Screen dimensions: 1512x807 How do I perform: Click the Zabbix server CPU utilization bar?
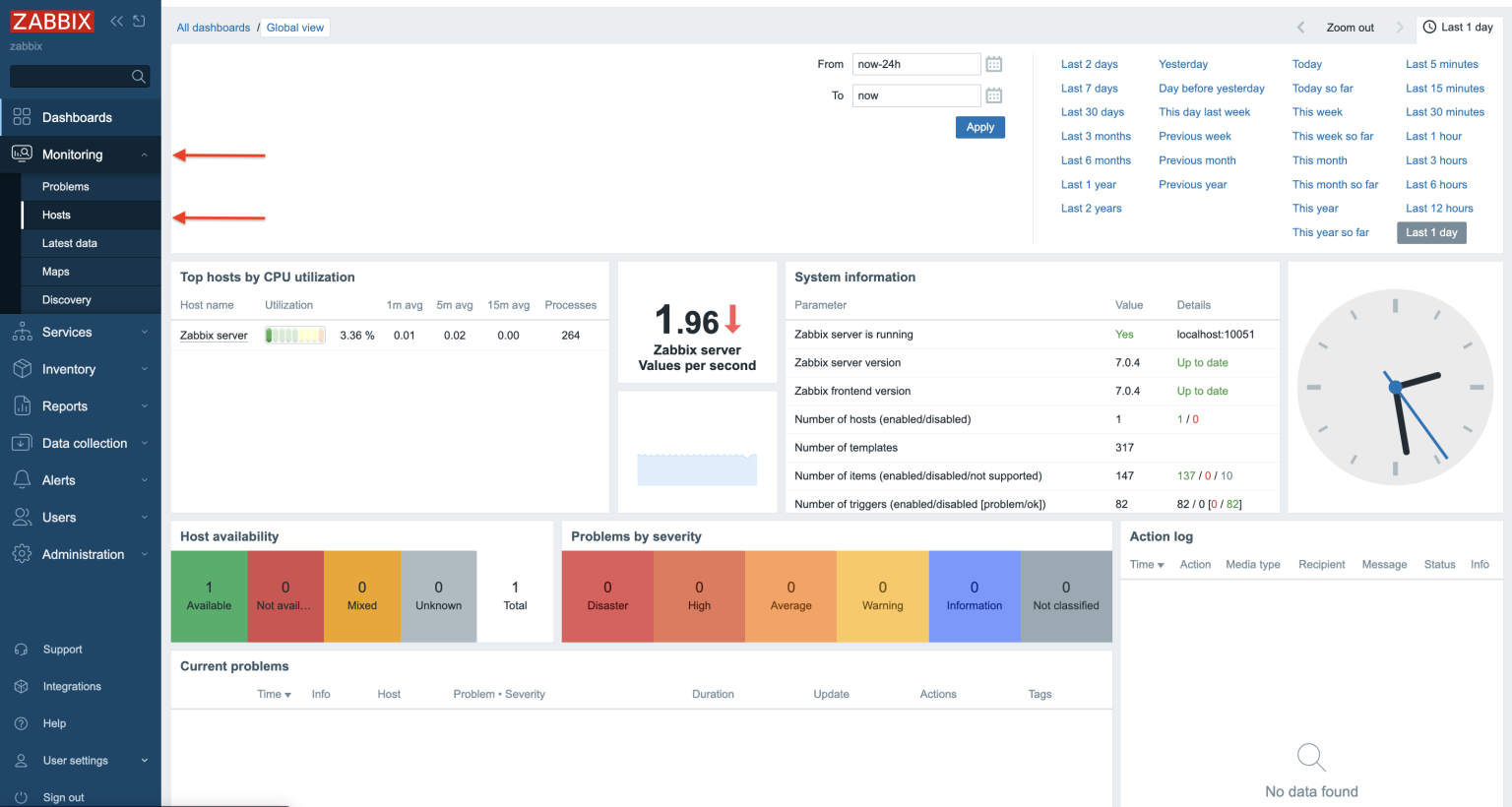[x=293, y=335]
